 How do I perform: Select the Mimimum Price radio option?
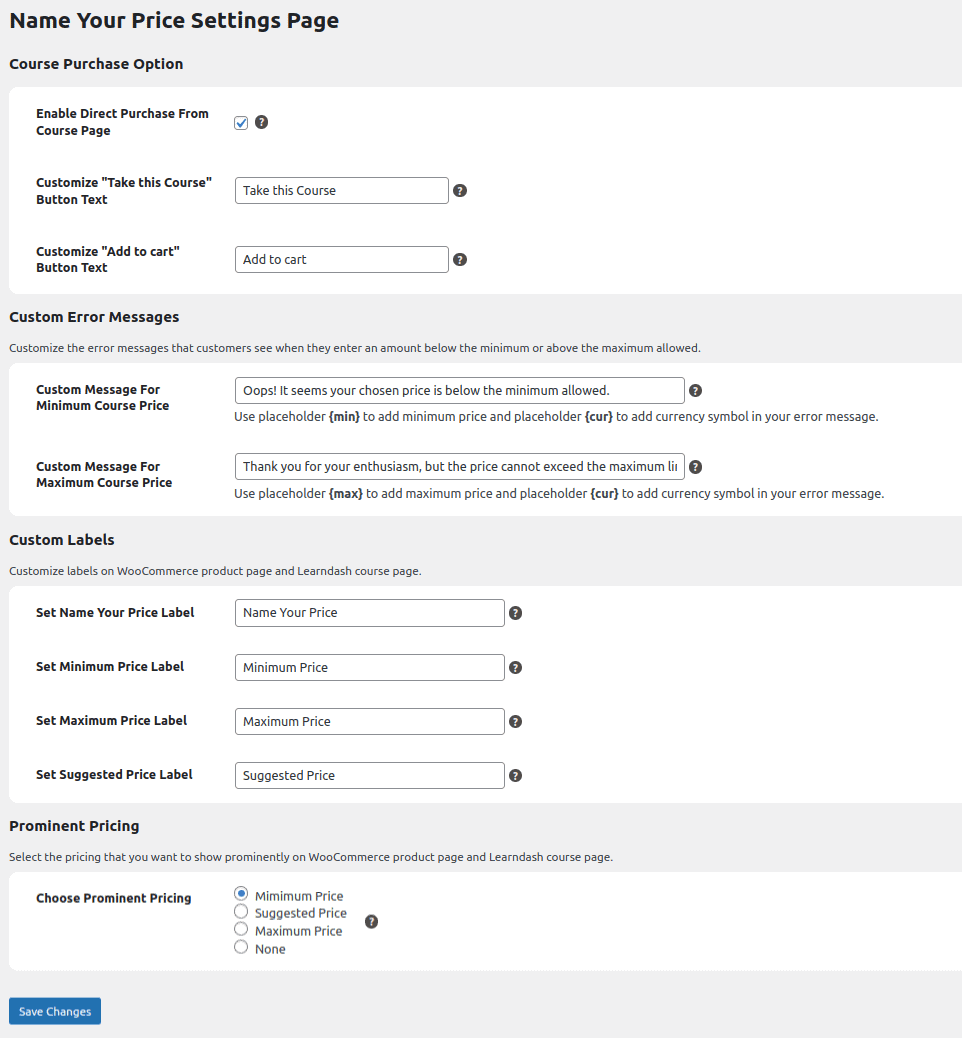point(241,894)
